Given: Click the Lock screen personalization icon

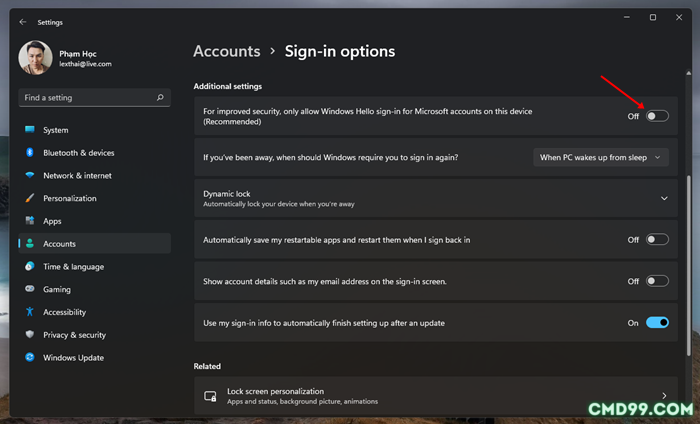Looking at the screenshot, I should (210, 396).
